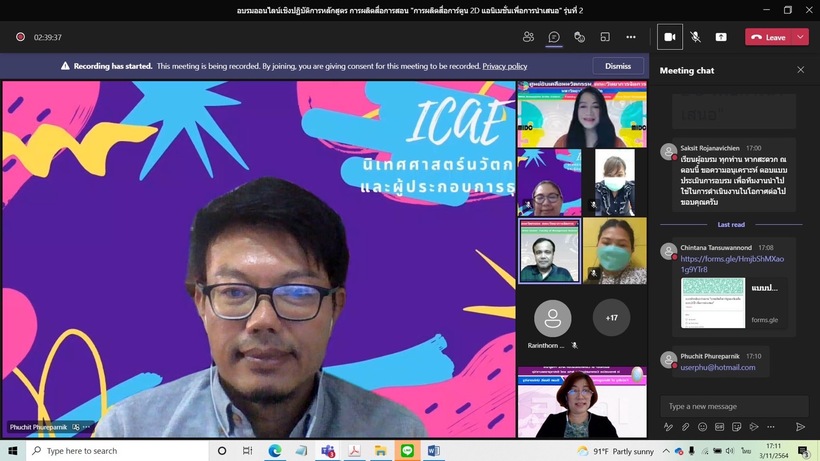Screen dimensions: 820x461
Task: Open the forms.gle survey link
Action: point(732,264)
